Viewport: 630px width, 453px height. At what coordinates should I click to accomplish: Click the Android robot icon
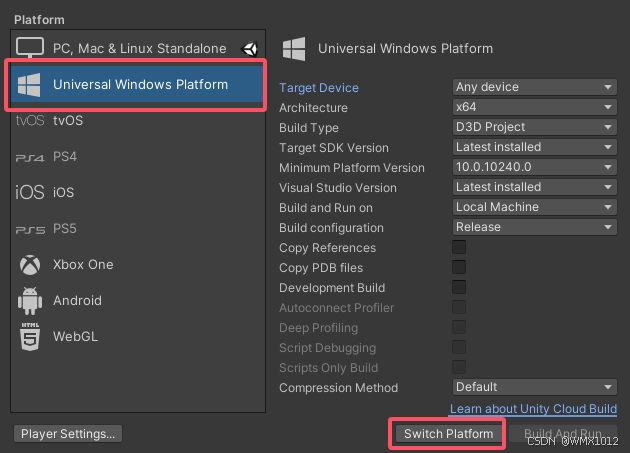click(x=30, y=301)
